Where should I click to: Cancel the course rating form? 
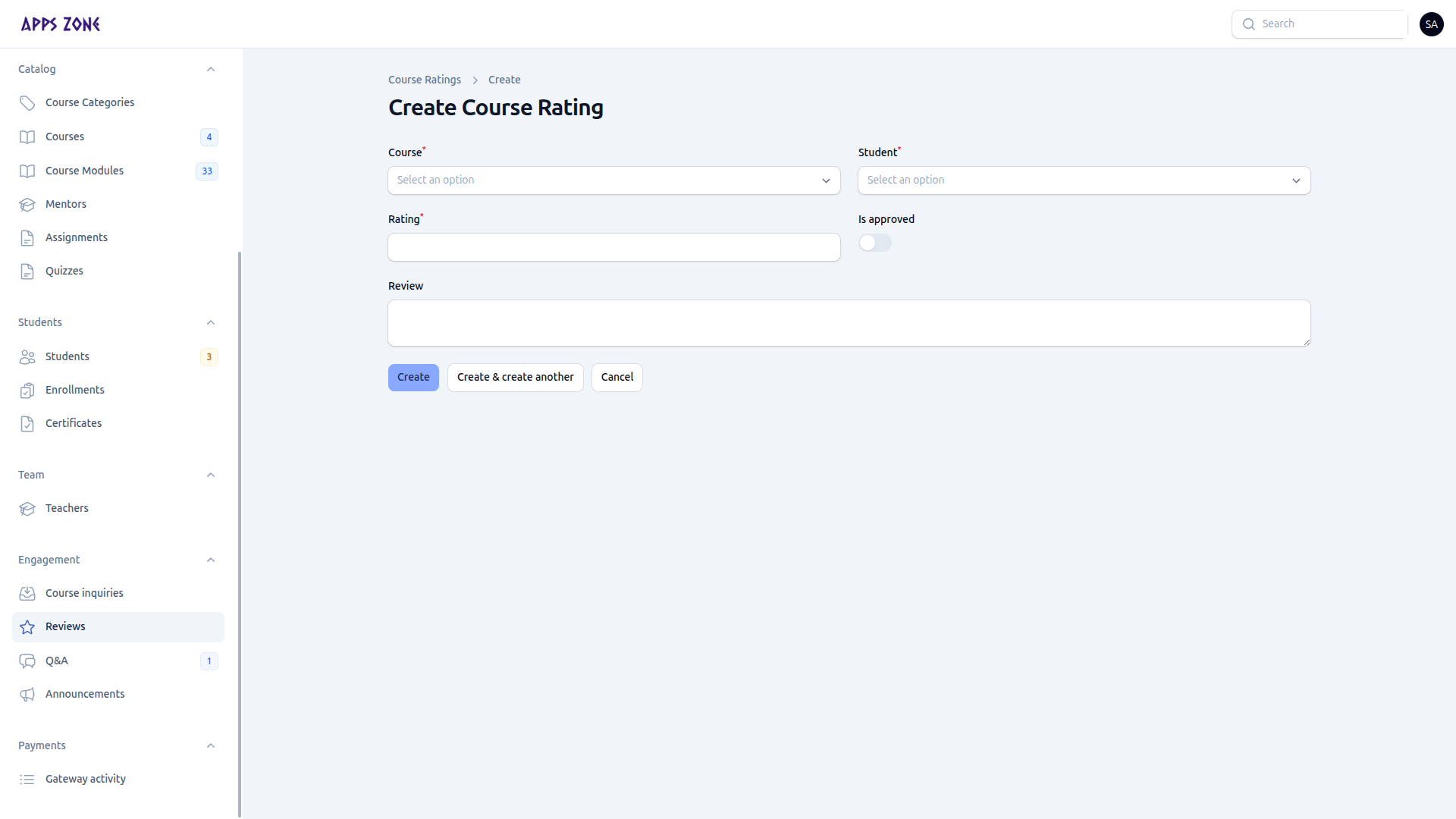617,378
